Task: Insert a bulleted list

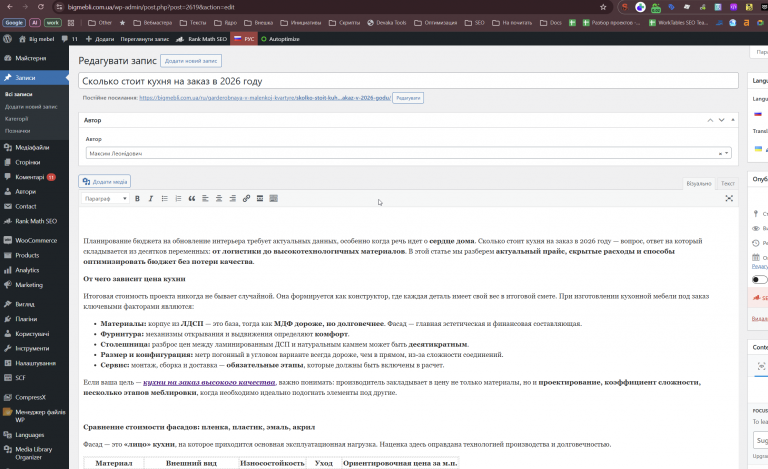Action: click(165, 198)
